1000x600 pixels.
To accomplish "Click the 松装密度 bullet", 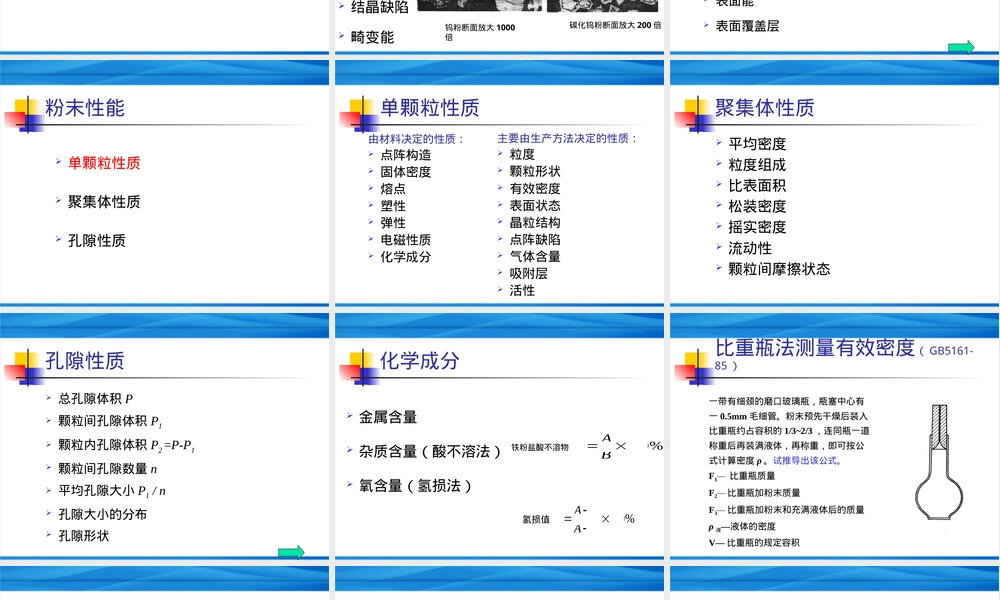I will tap(757, 207).
